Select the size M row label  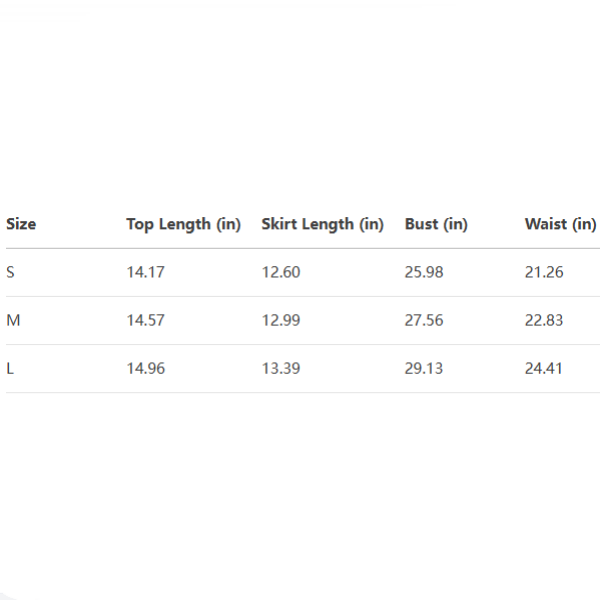tap(13, 320)
